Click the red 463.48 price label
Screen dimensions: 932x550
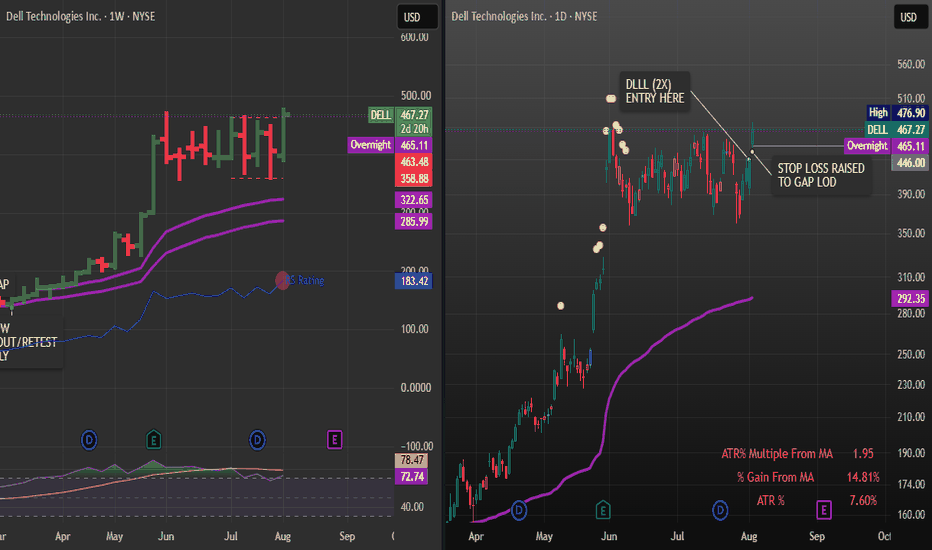click(x=414, y=162)
